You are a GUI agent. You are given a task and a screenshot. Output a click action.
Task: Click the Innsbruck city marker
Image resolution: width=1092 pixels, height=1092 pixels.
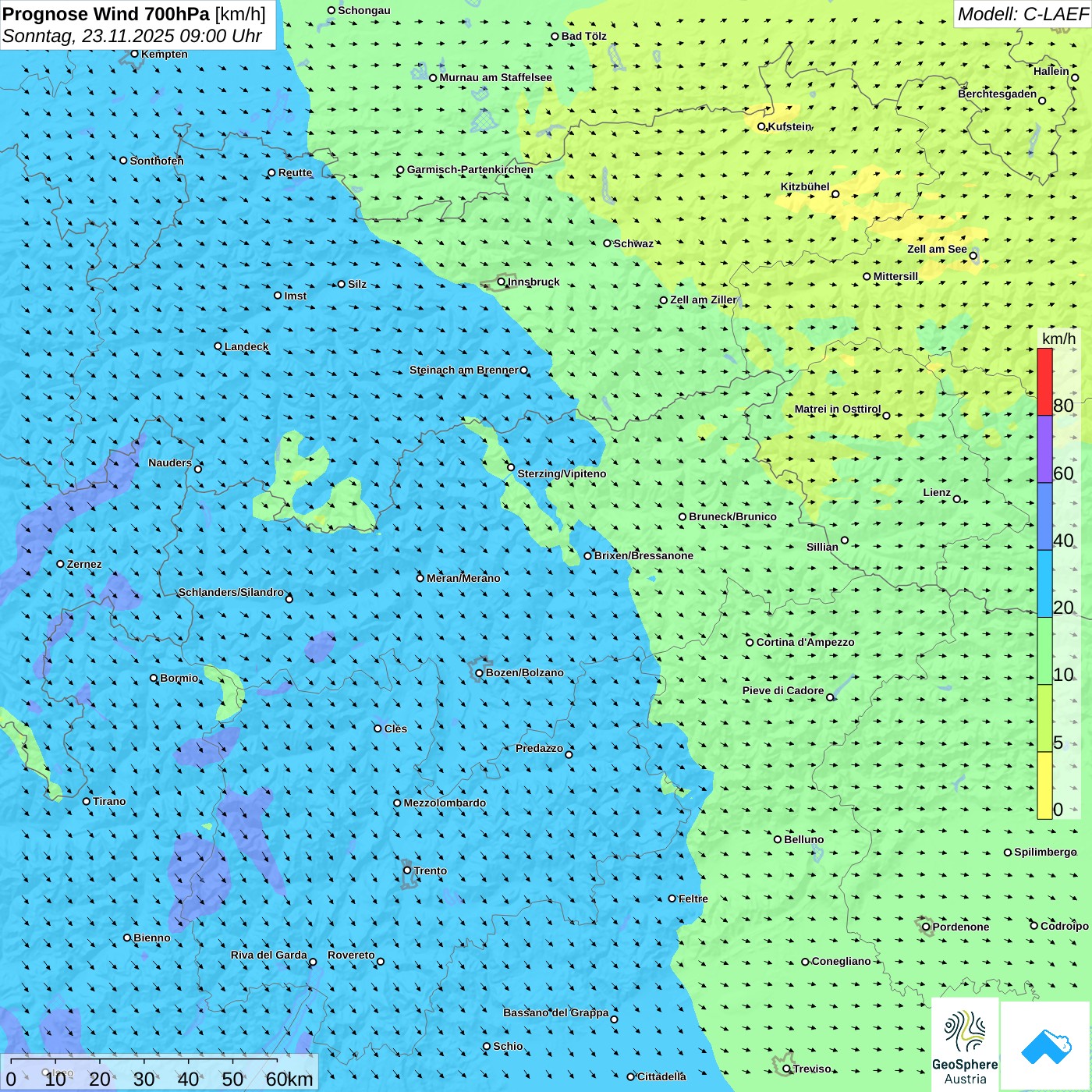point(502,282)
